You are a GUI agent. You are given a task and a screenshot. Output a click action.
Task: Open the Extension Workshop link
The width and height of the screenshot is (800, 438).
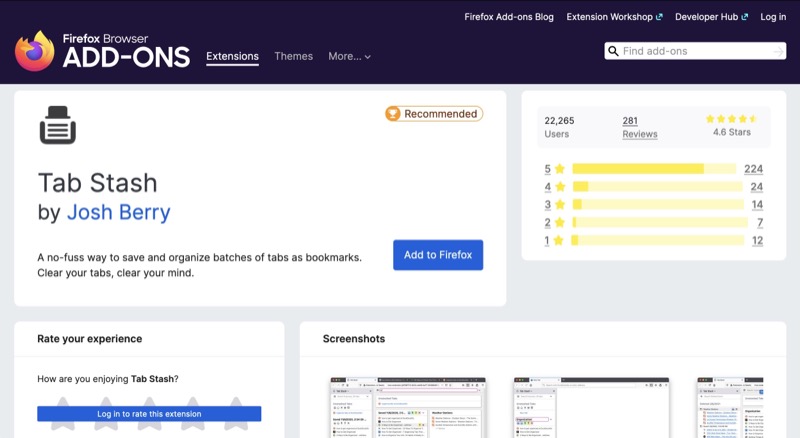pos(614,17)
